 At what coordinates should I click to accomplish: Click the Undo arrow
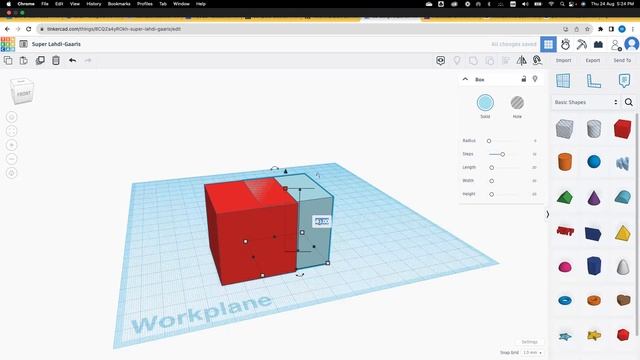click(72, 60)
